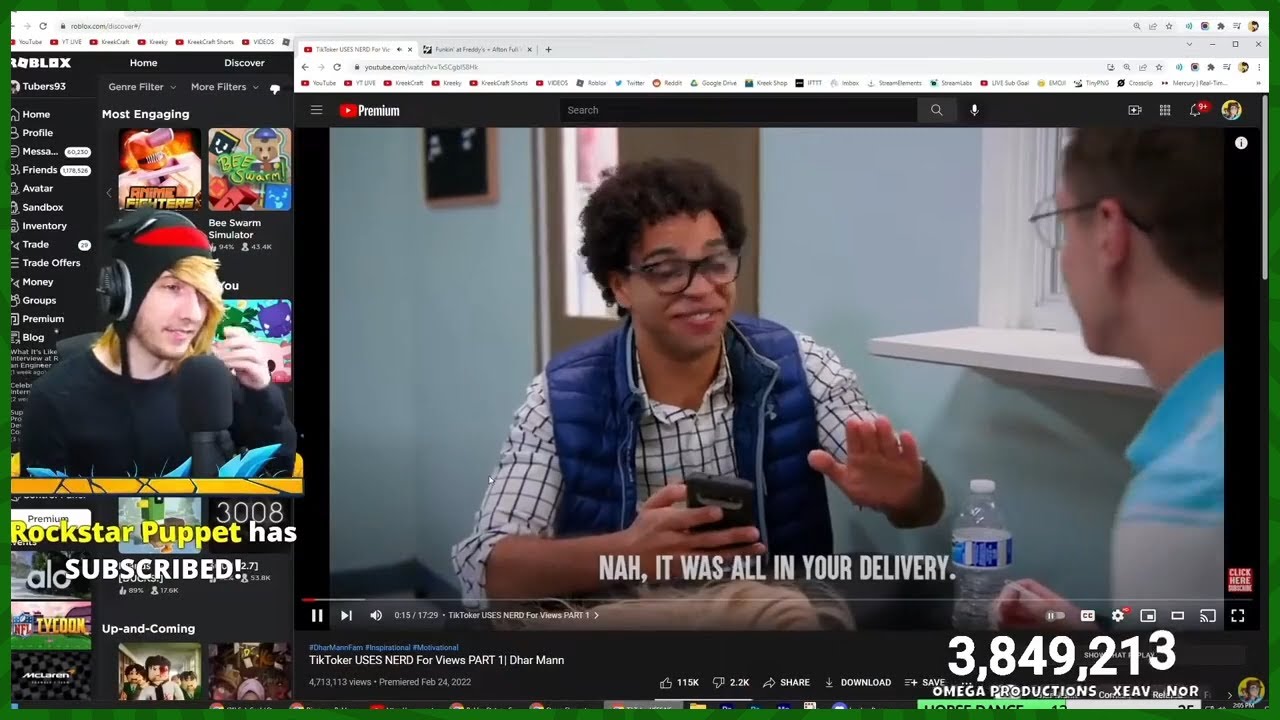
Task: Show video info card icon
Action: (x=1241, y=143)
